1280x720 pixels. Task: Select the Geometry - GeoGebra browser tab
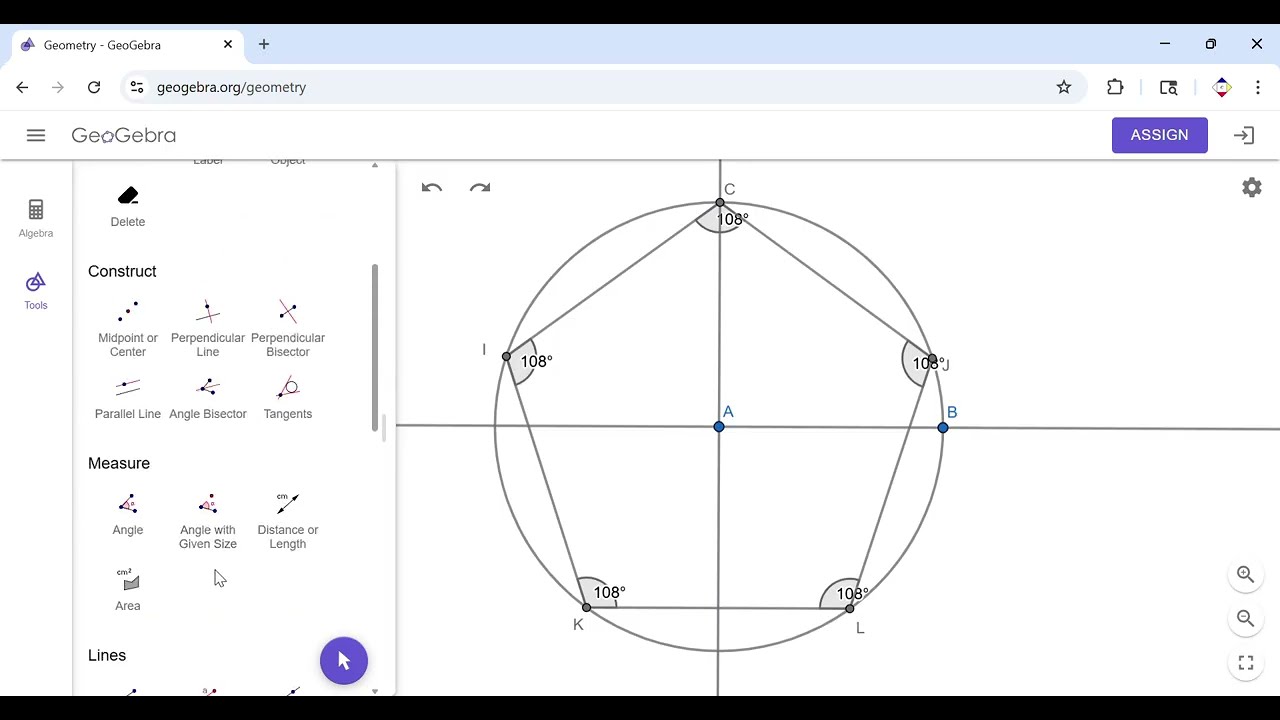[126, 45]
